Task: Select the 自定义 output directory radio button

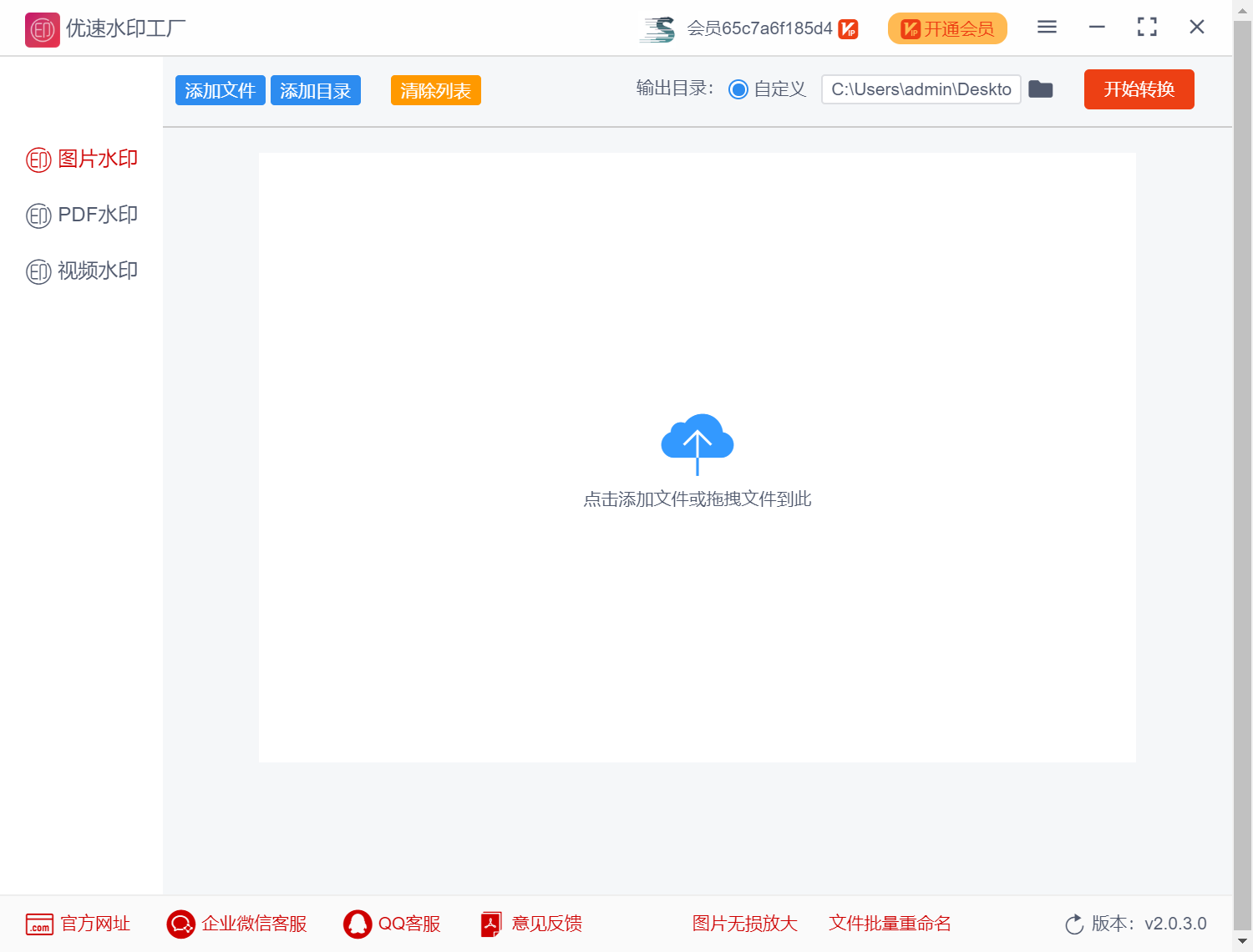Action: point(738,89)
